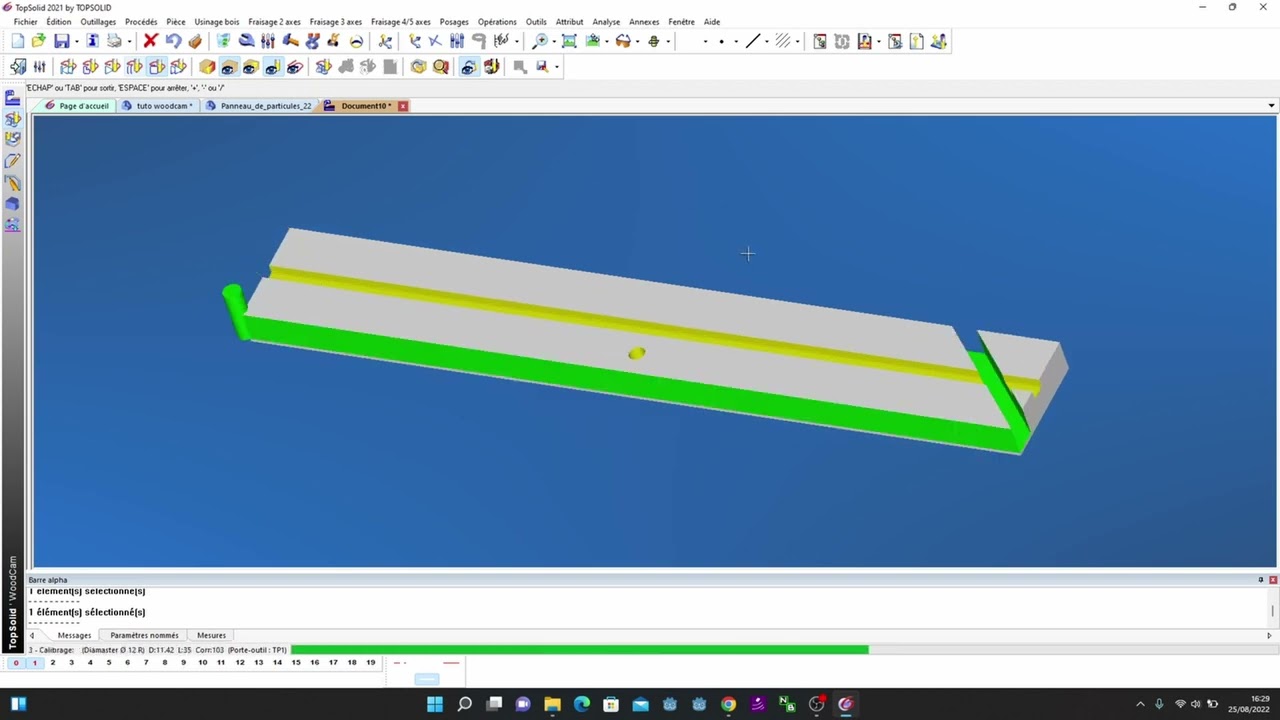1280x720 pixels.
Task: Click the magnifier inspection icon in second toolbar
Action: point(441,67)
